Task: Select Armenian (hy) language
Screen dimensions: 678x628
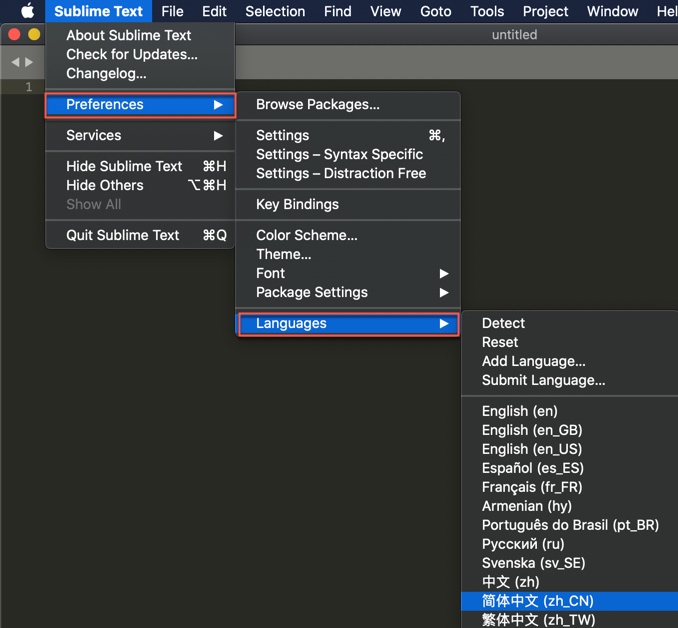Action: point(569,506)
